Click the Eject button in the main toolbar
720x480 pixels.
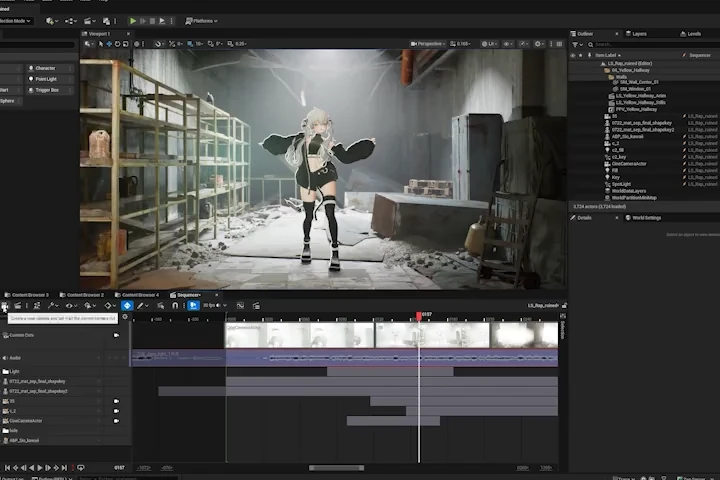[162, 21]
